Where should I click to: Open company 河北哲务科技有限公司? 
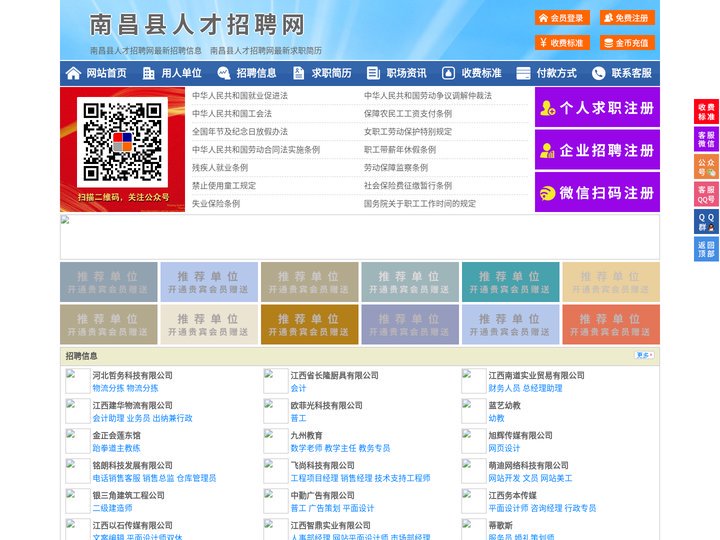pyautogui.click(x=133, y=375)
